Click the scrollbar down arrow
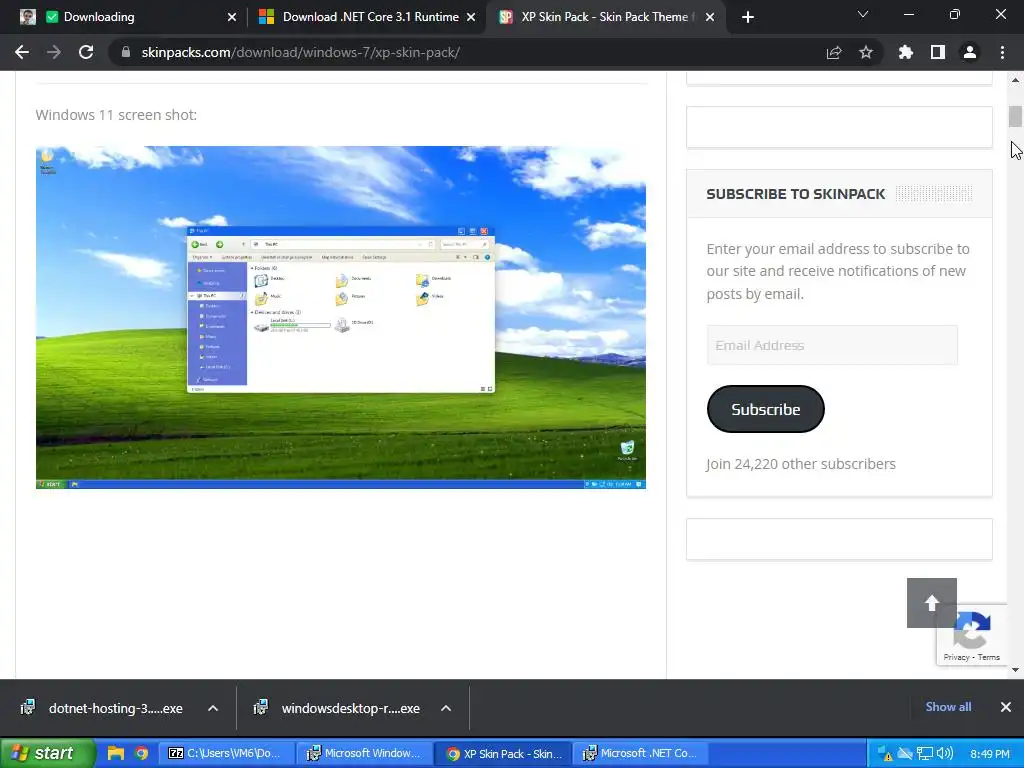The height and width of the screenshot is (768, 1024). point(1015,669)
